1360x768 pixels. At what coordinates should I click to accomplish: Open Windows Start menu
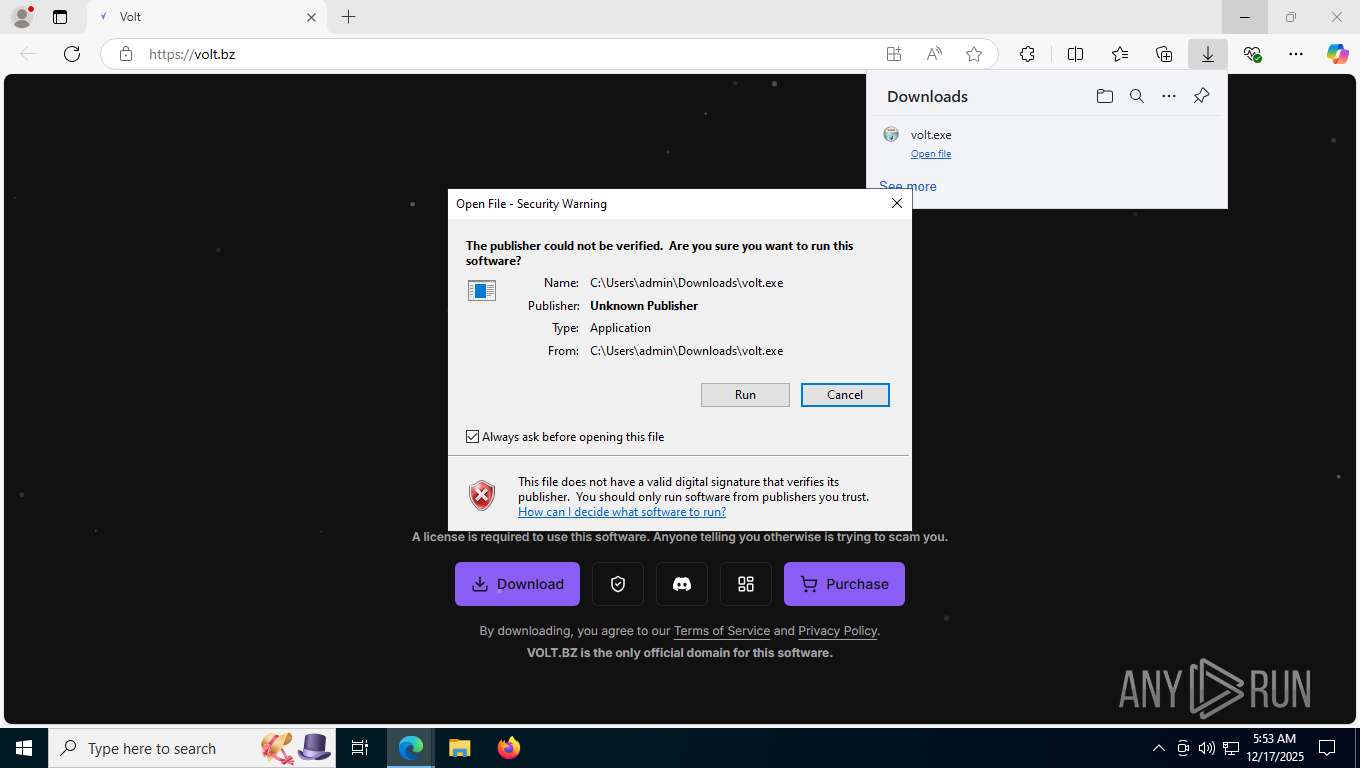coord(24,748)
